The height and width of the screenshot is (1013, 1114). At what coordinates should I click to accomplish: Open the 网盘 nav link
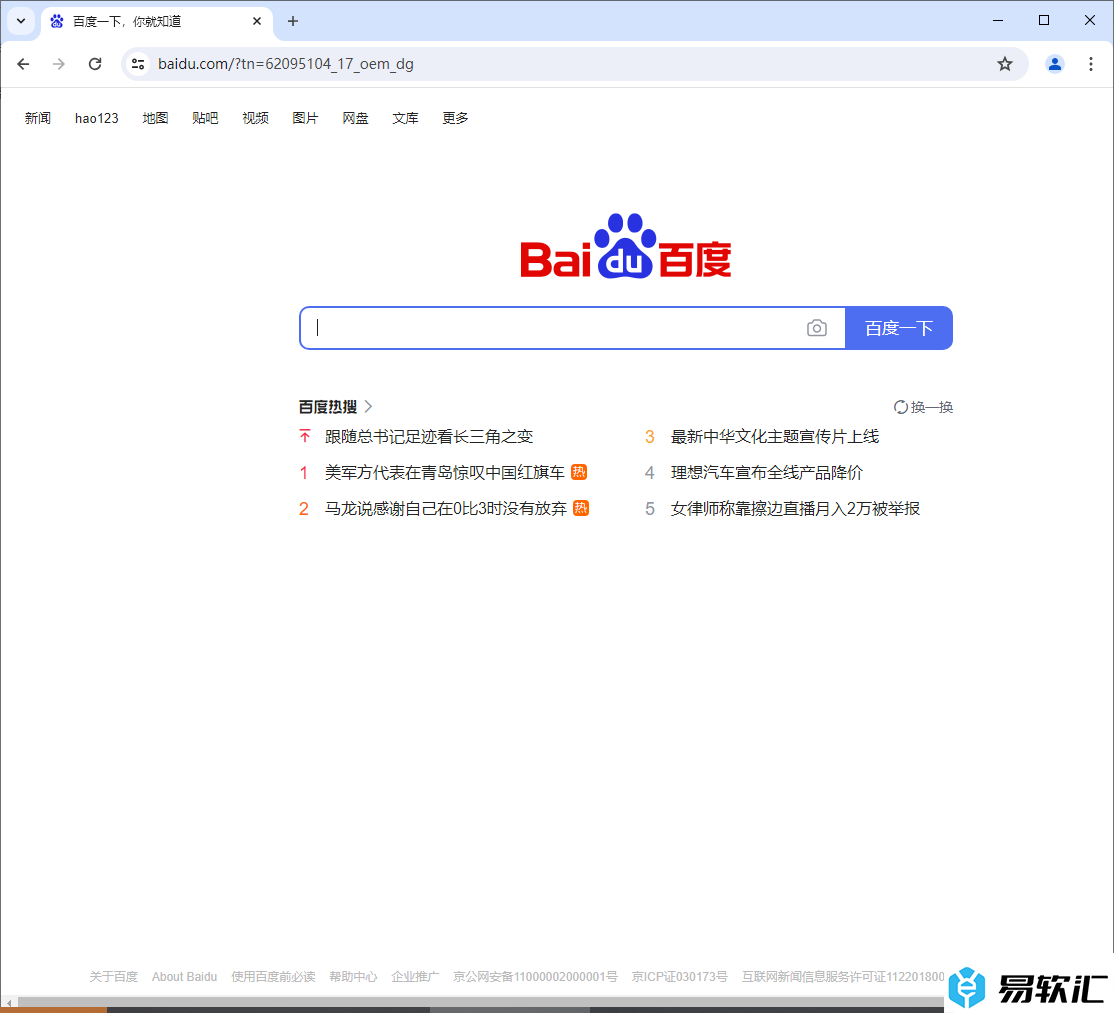355,118
